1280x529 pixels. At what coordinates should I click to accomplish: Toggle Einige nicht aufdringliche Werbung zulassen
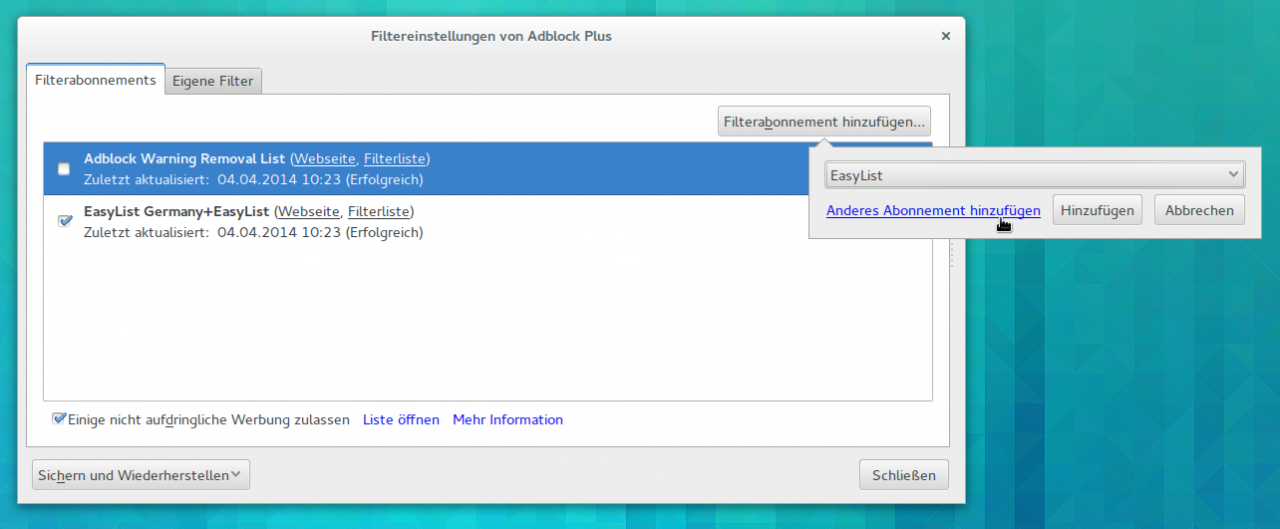tap(60, 419)
